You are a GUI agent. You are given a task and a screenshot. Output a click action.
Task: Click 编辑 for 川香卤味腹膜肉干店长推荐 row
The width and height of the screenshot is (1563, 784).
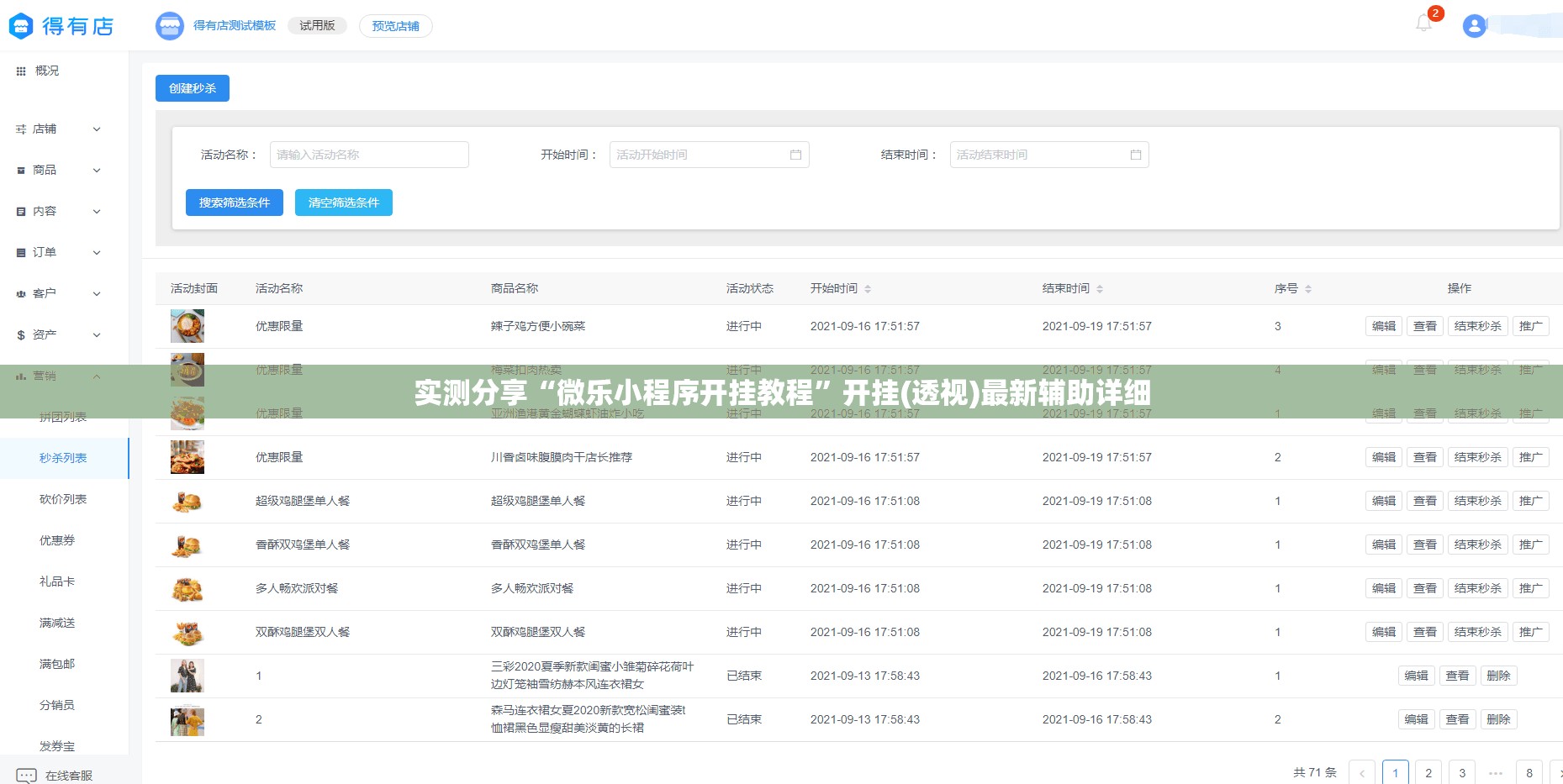point(1384,457)
